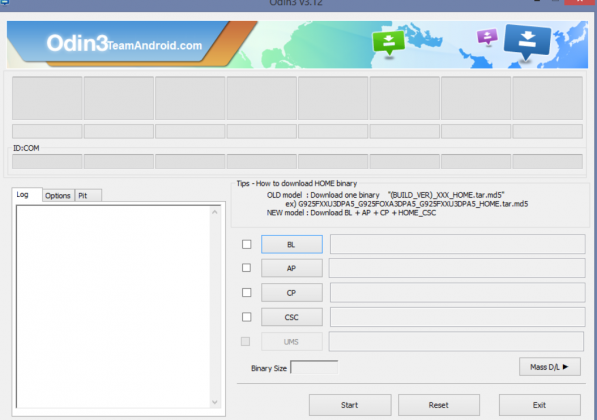
Task: Click the Exit button
Action: (540, 405)
